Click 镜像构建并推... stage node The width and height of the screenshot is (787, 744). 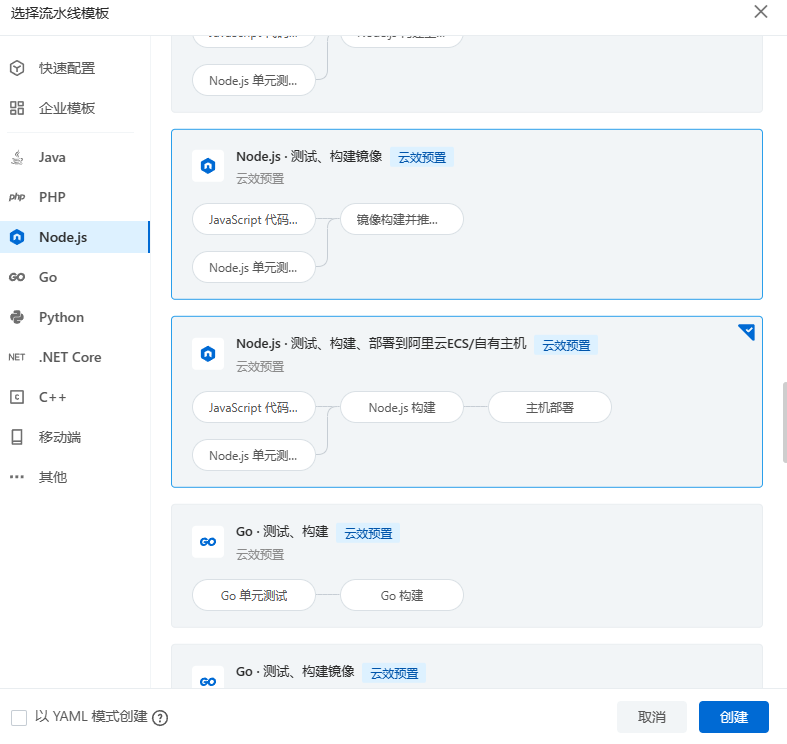(402, 219)
